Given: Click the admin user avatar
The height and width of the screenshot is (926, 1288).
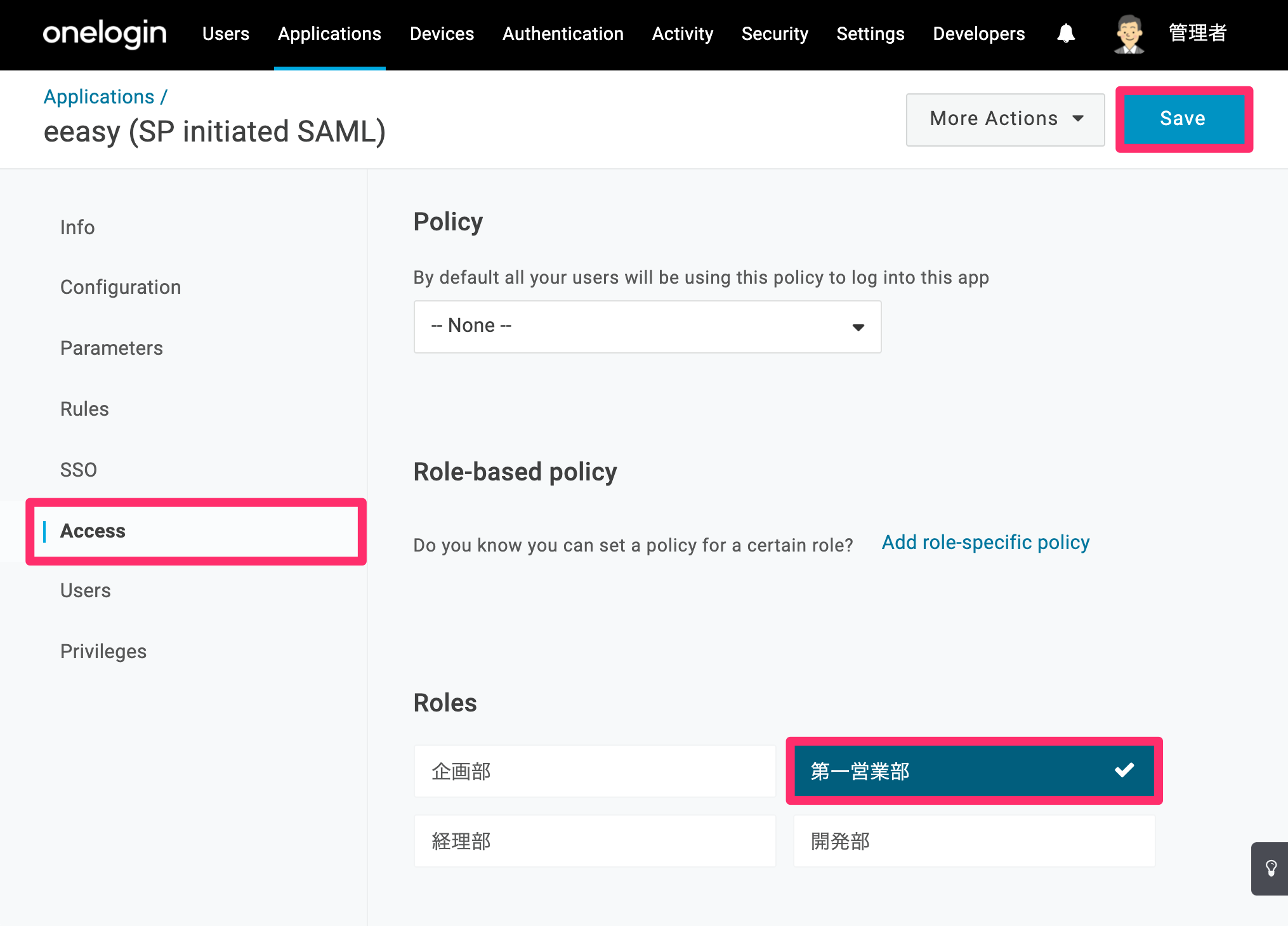Looking at the screenshot, I should pyautogui.click(x=1129, y=34).
